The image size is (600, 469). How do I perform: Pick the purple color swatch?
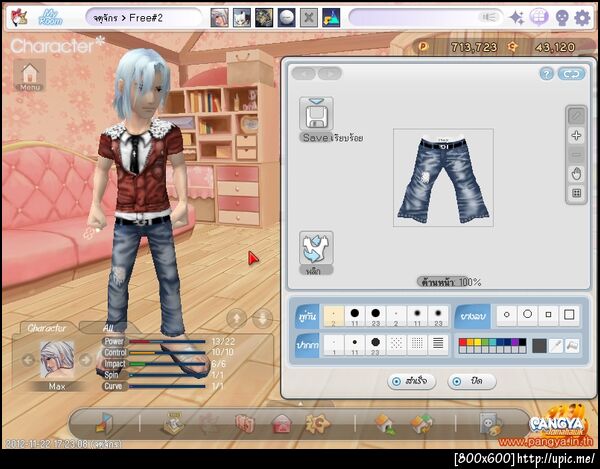(515, 342)
